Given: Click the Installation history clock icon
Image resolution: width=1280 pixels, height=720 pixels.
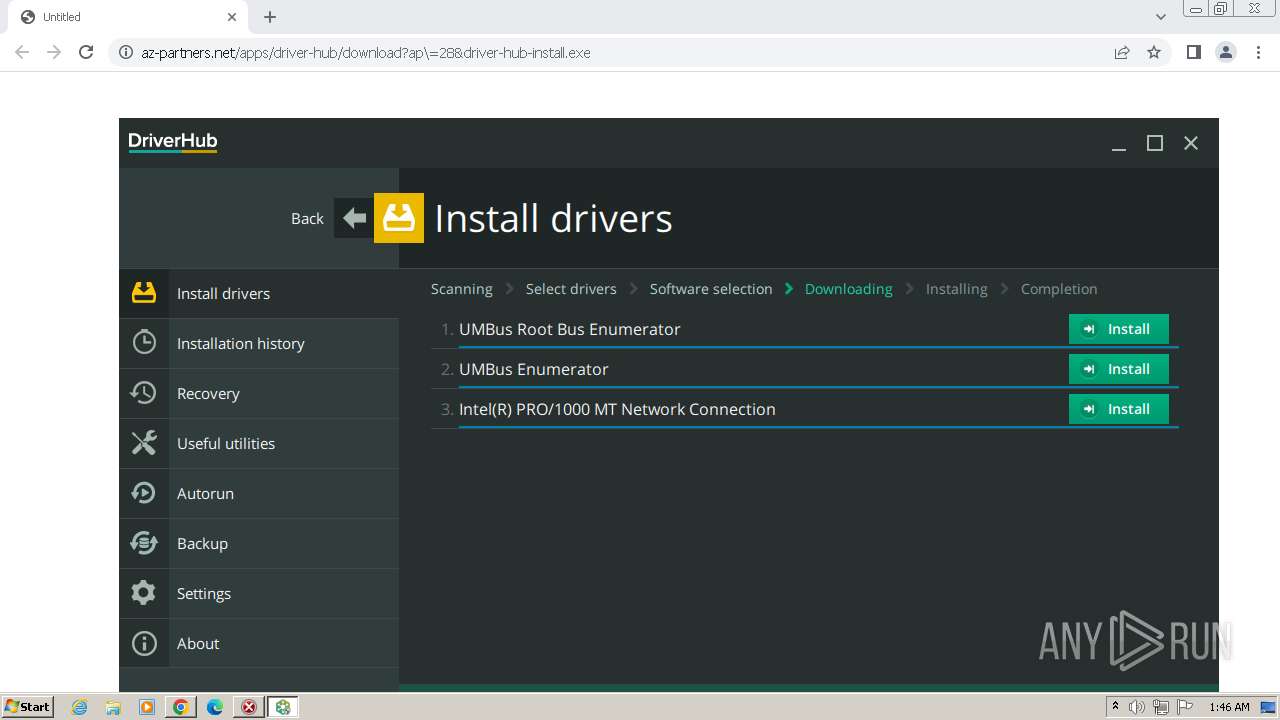Looking at the screenshot, I should [x=144, y=343].
